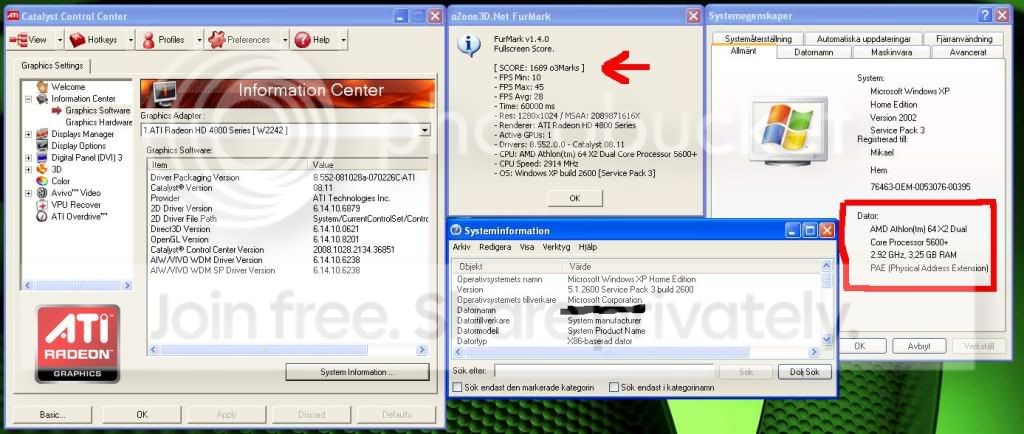This screenshot has width=1024, height=434.
Task: Click OK in Systemegenskaper window
Action: 859,346
